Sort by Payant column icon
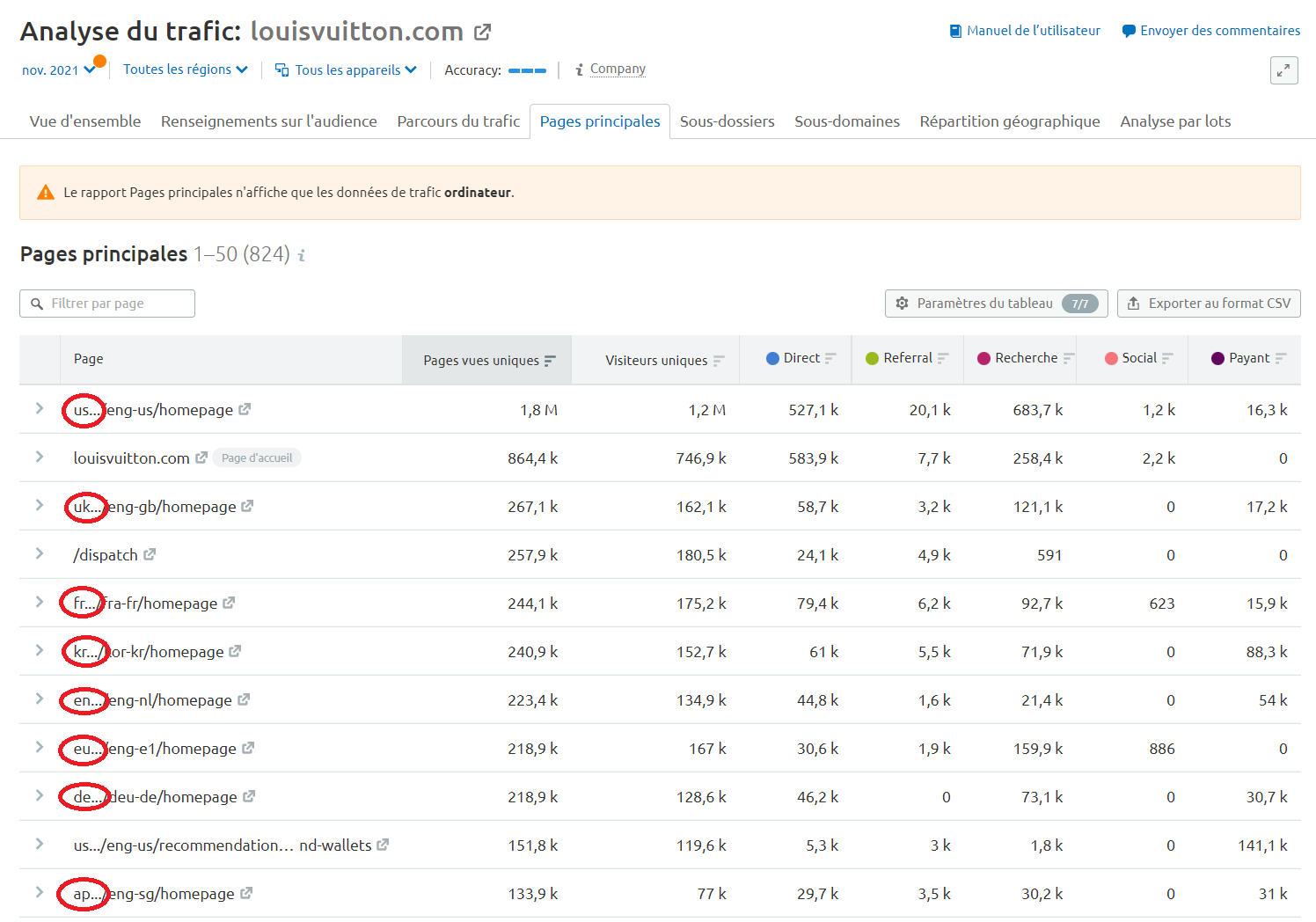1316x922 pixels. point(1281,358)
